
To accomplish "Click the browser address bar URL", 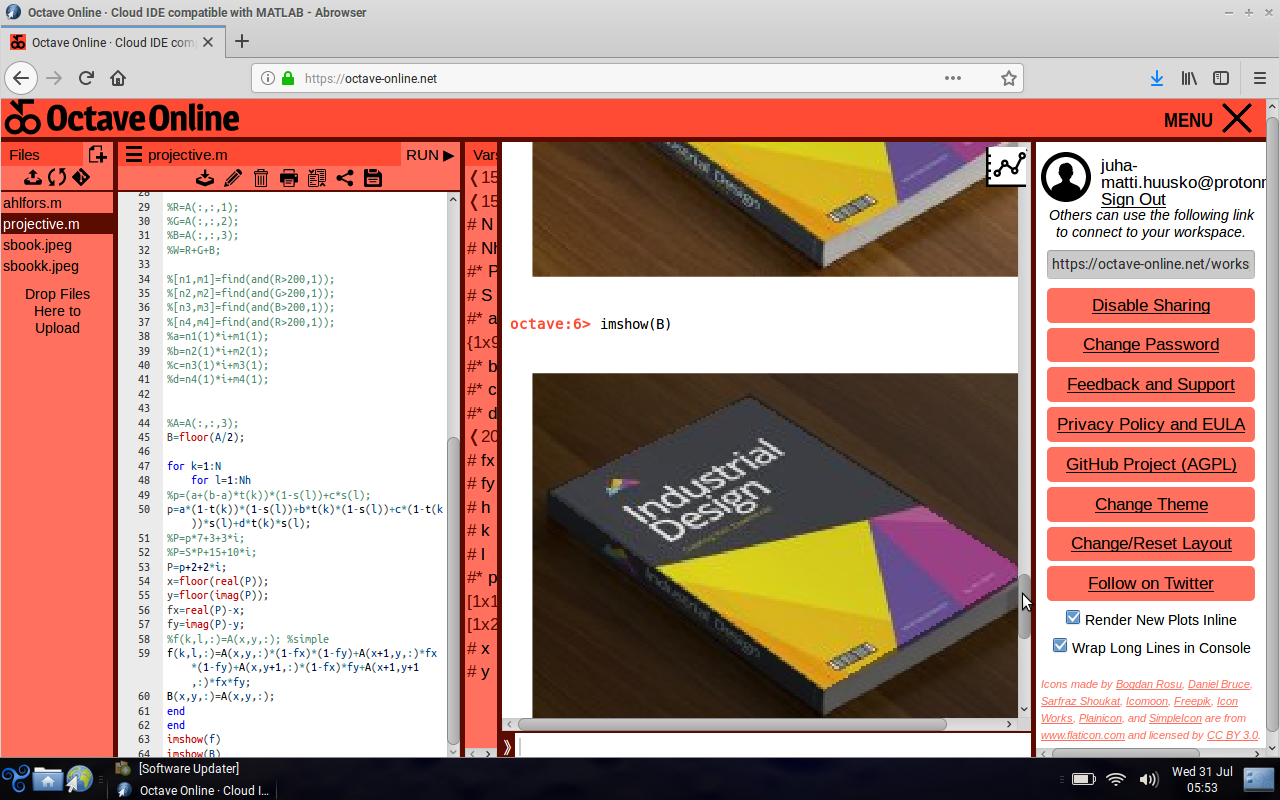I will 371,78.
